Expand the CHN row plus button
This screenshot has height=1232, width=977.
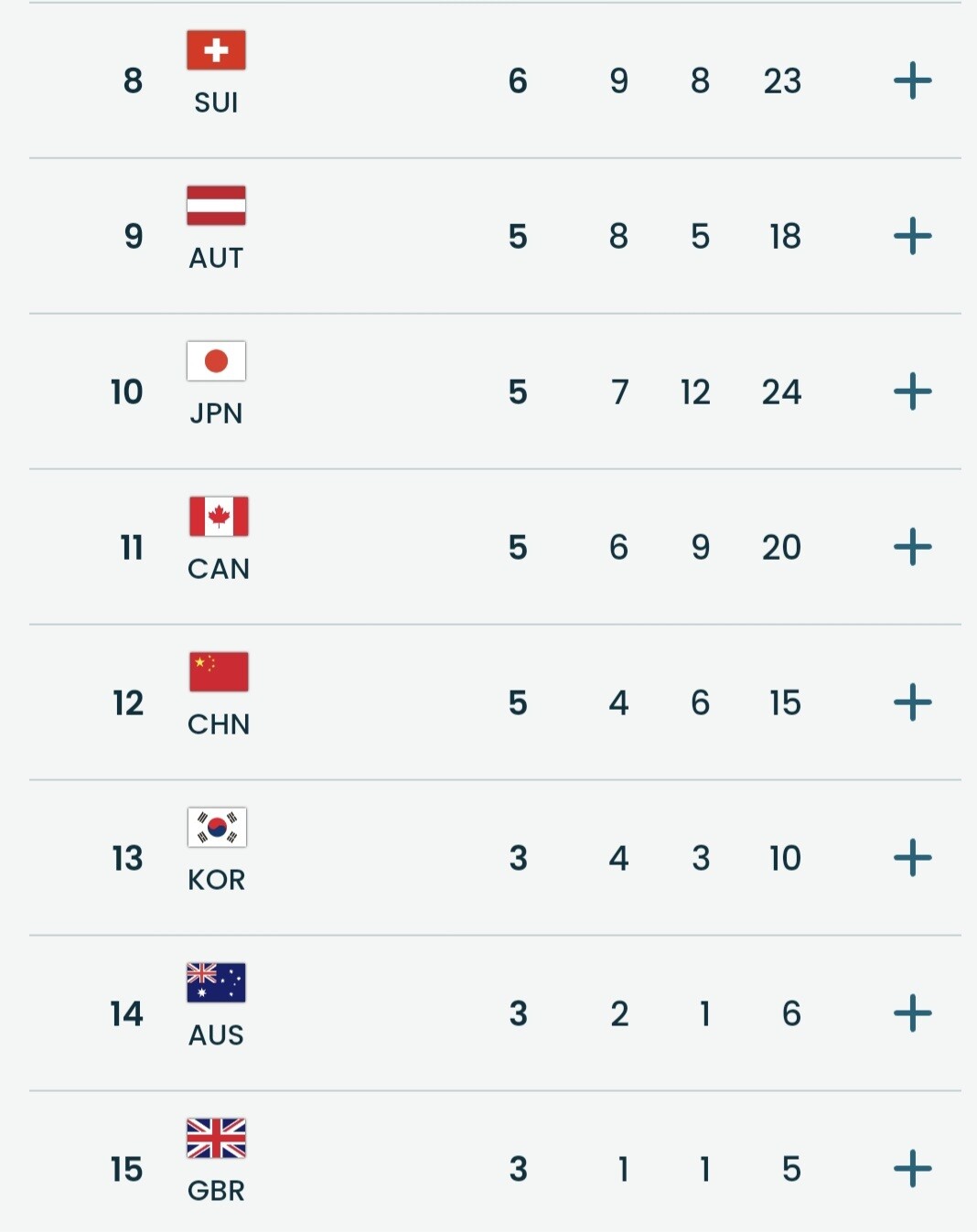[912, 703]
